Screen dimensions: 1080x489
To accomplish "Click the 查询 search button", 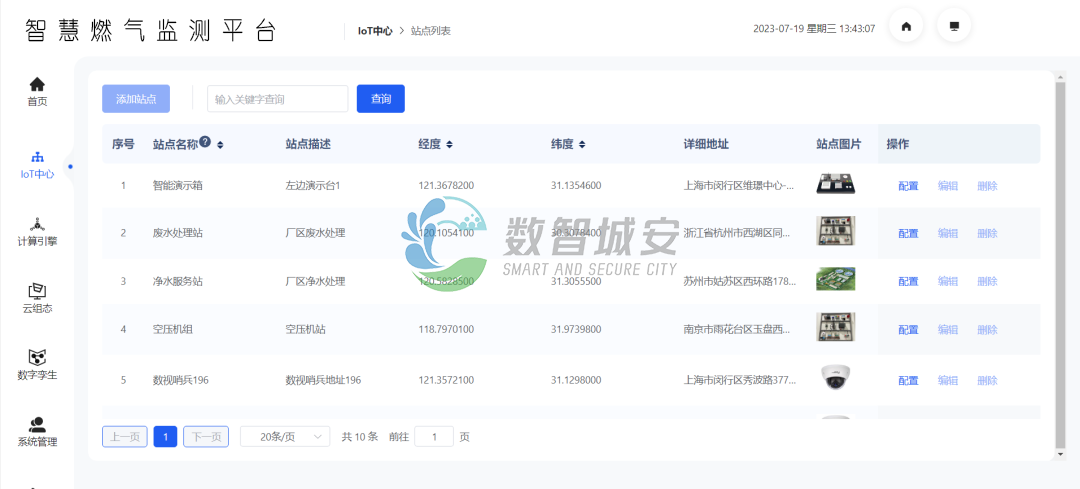I will [380, 99].
